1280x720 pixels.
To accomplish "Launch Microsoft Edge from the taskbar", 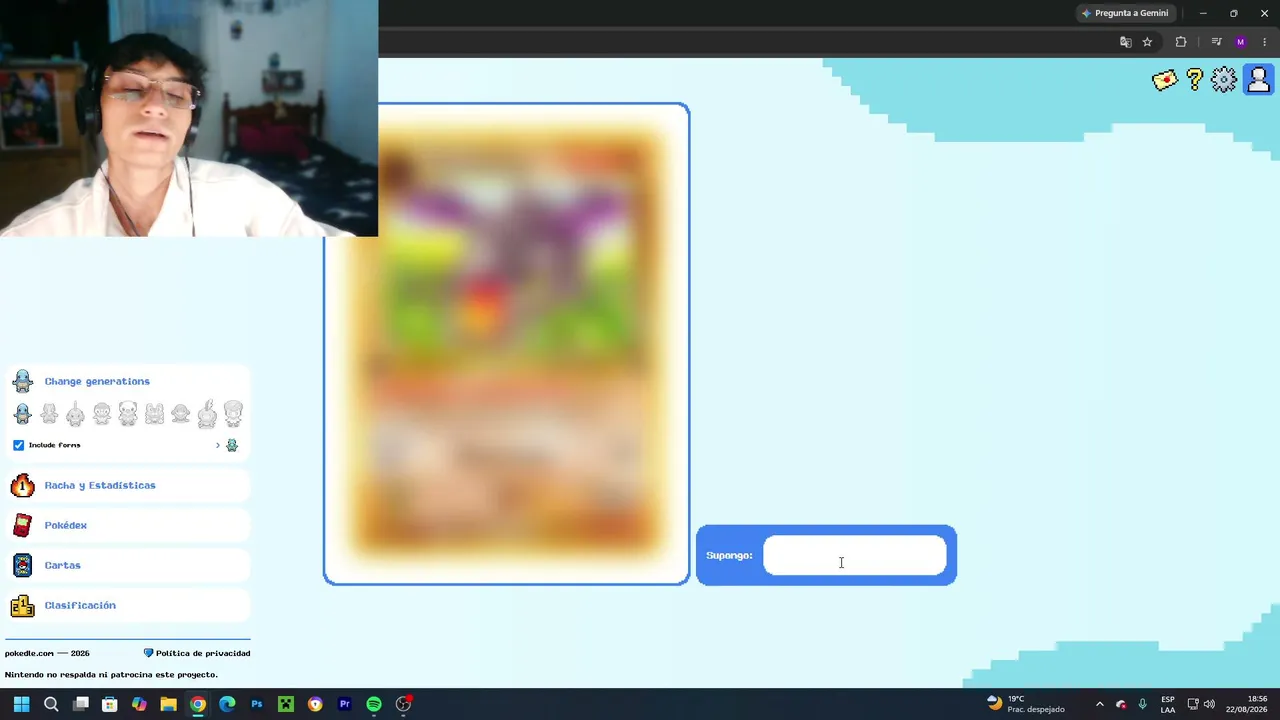I will click(227, 704).
